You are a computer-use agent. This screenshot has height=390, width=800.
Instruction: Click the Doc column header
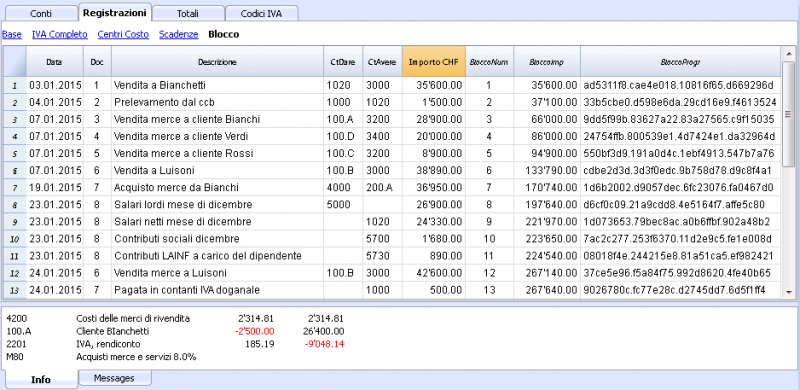[x=97, y=62]
